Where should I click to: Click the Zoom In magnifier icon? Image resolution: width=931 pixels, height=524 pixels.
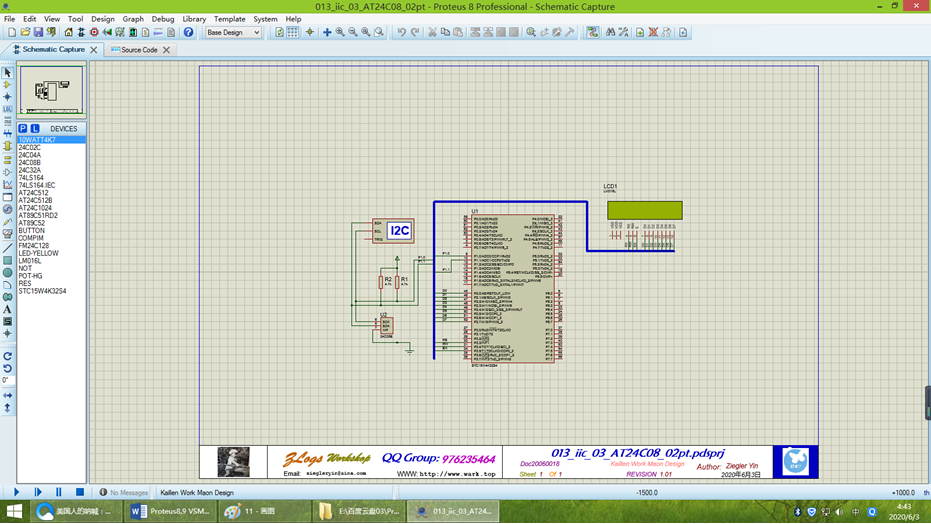340,32
